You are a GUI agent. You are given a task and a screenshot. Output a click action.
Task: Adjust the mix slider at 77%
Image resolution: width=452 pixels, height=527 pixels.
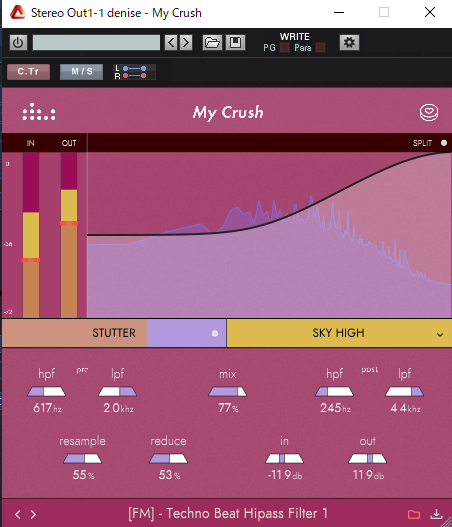tap(228, 392)
